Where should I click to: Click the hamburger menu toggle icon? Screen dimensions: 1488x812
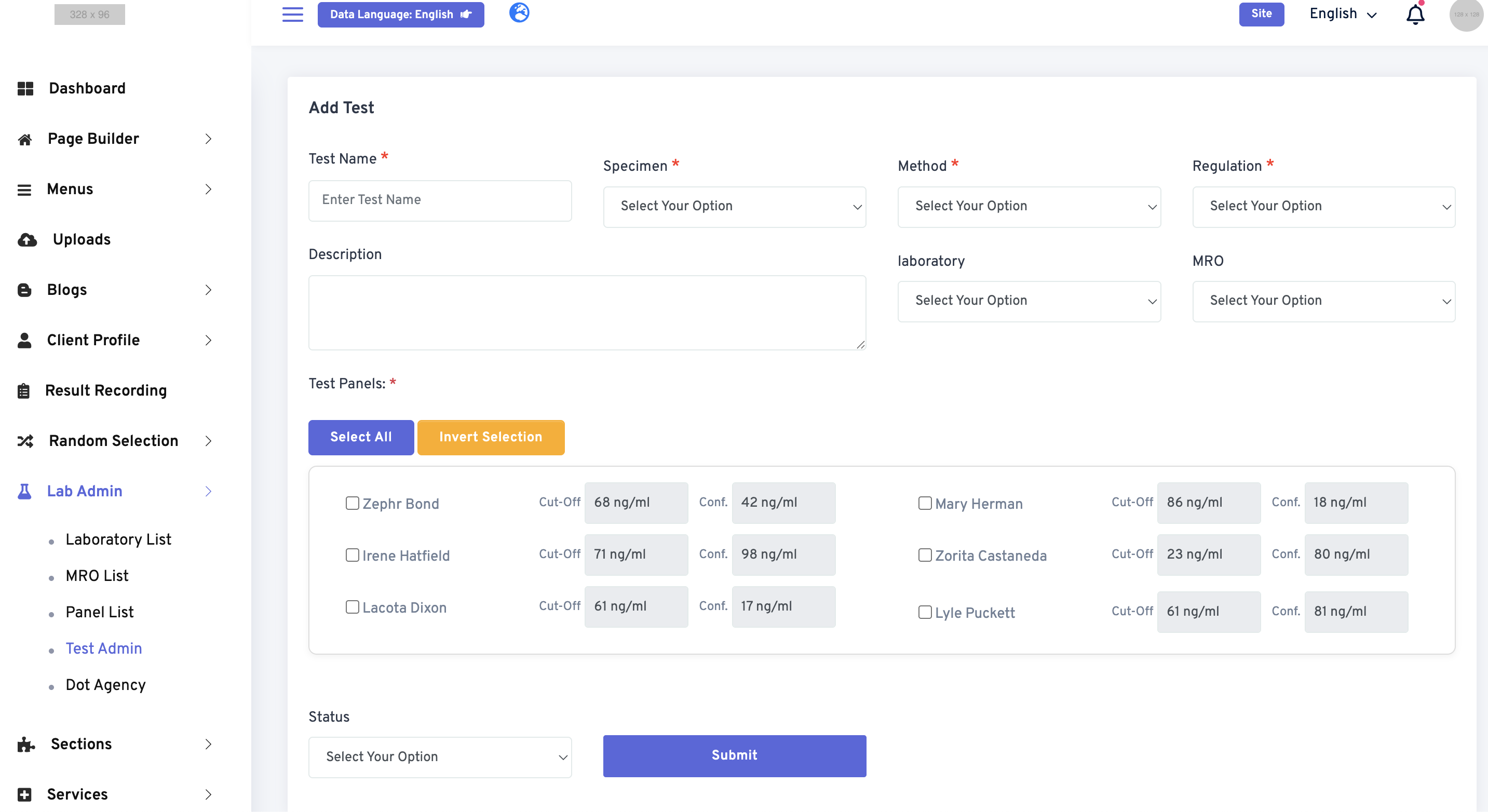tap(292, 15)
